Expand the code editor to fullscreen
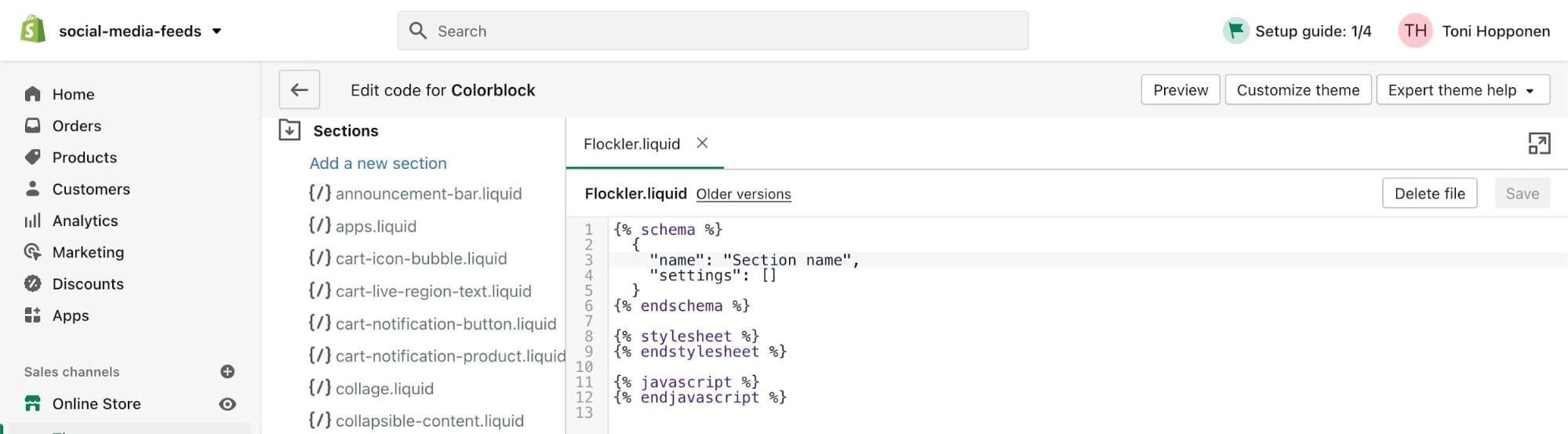 point(1538,144)
